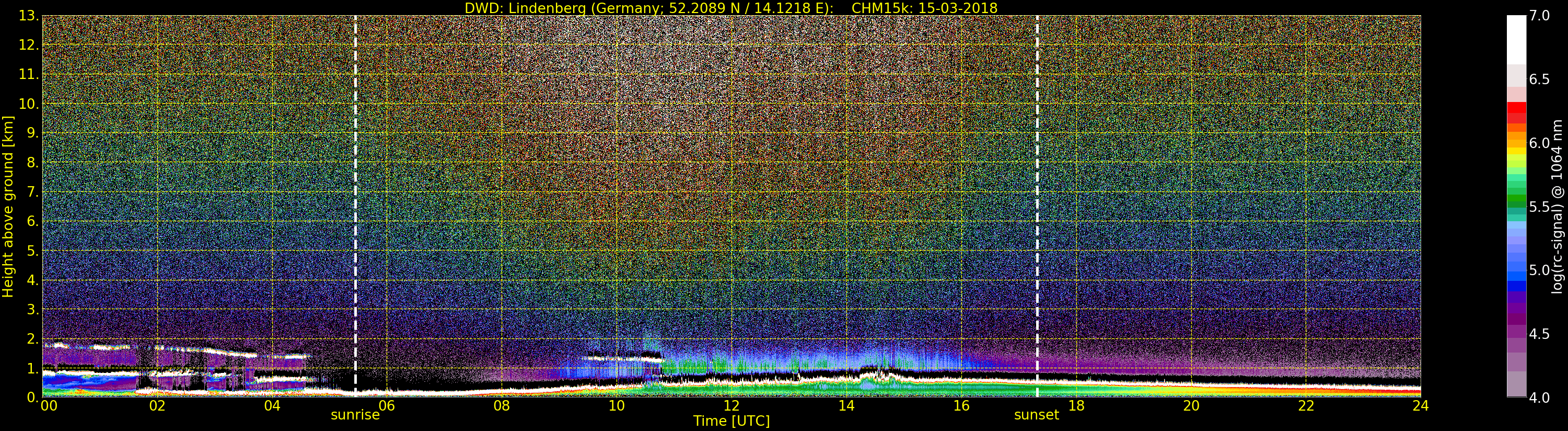Click the time axis tick label '06'
The height and width of the screenshot is (431, 1568).
point(387,405)
